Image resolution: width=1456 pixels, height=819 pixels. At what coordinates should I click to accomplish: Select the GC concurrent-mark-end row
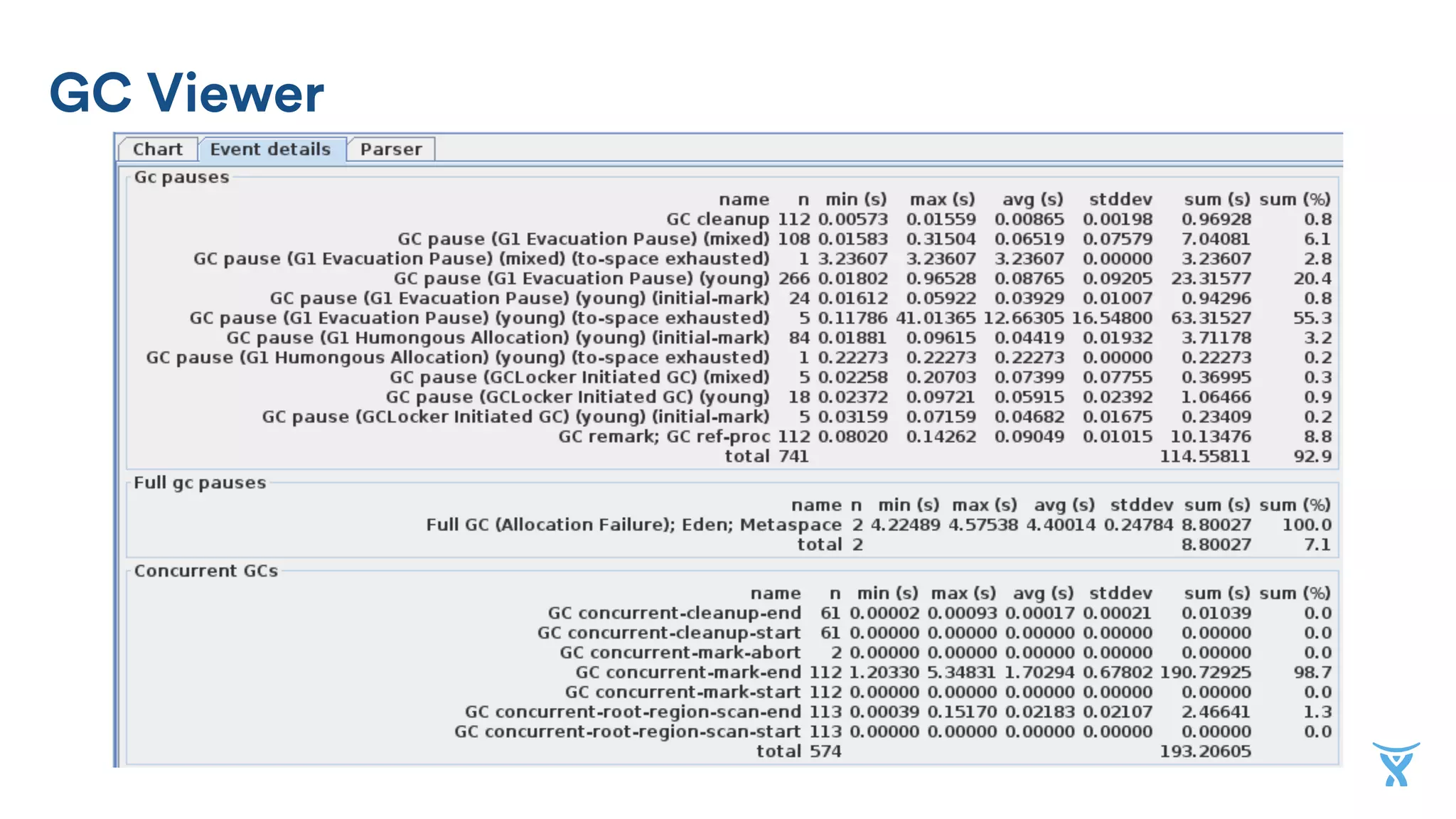point(687,672)
